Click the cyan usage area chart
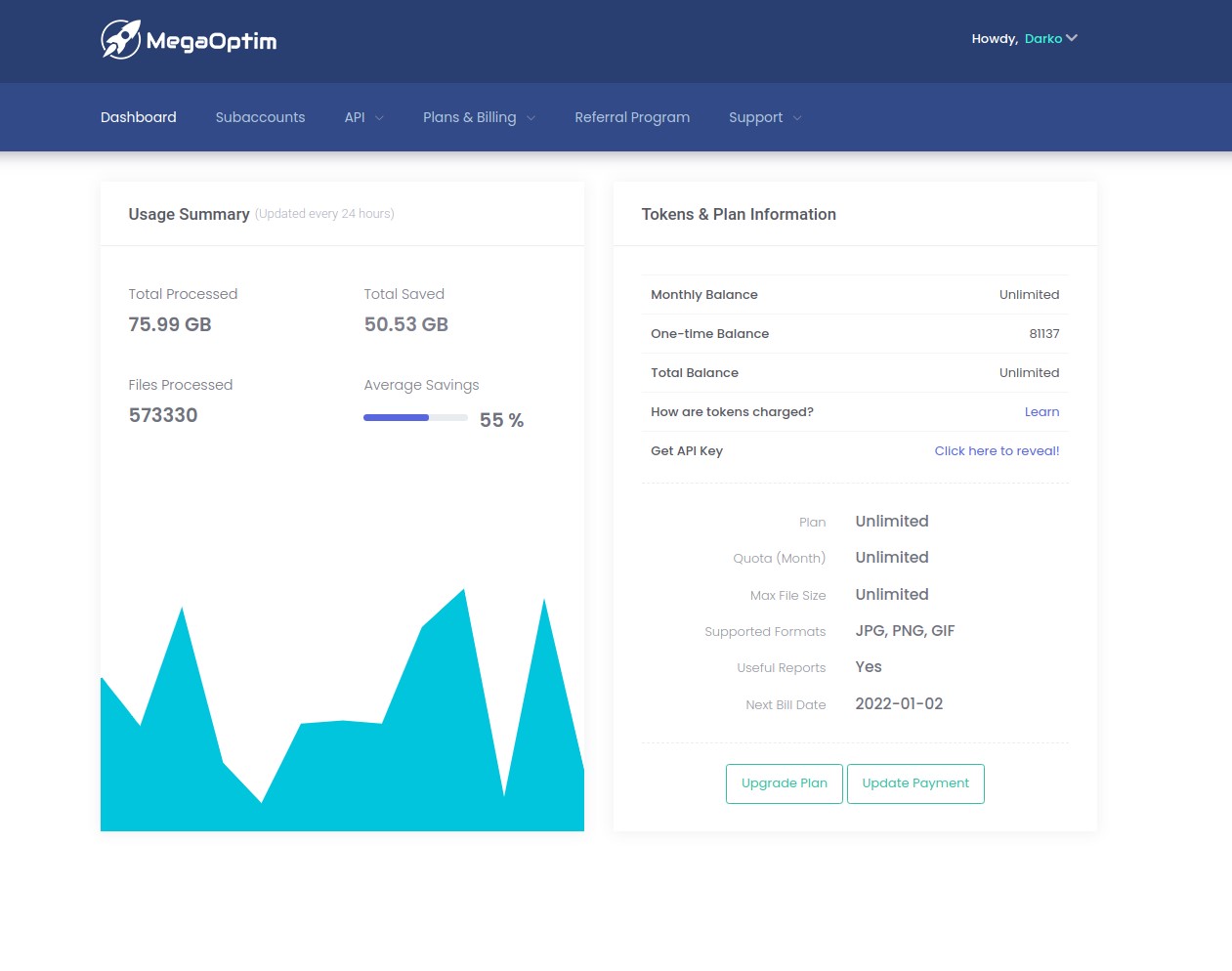 tap(342, 772)
